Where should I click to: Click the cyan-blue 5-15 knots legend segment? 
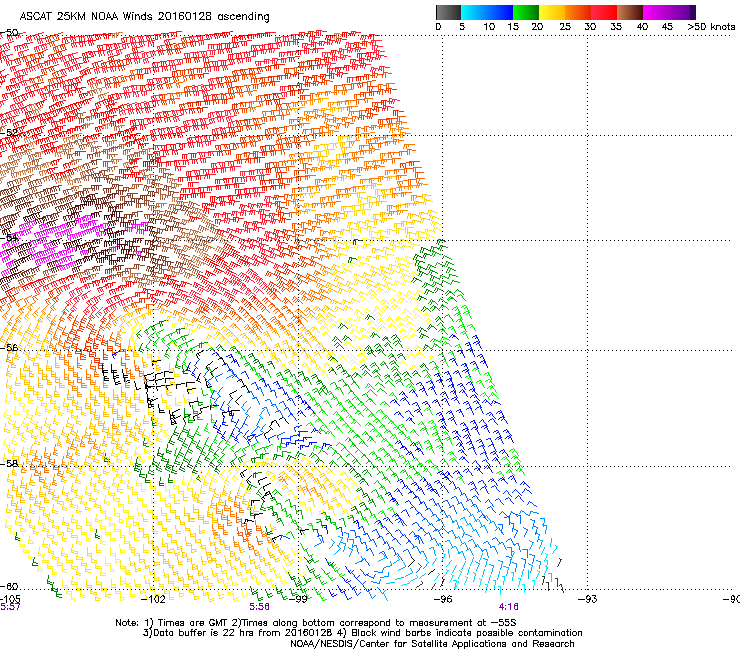click(x=487, y=12)
